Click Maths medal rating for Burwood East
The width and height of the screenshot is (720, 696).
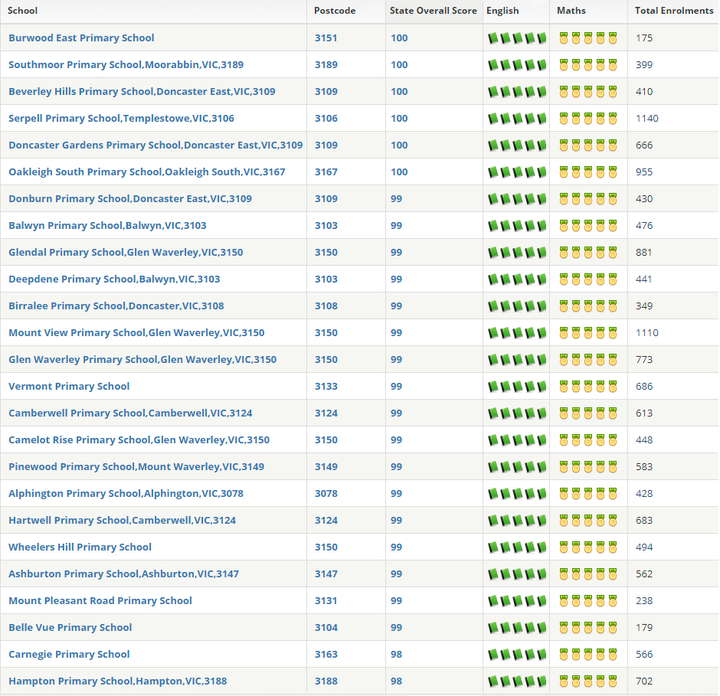coord(588,38)
